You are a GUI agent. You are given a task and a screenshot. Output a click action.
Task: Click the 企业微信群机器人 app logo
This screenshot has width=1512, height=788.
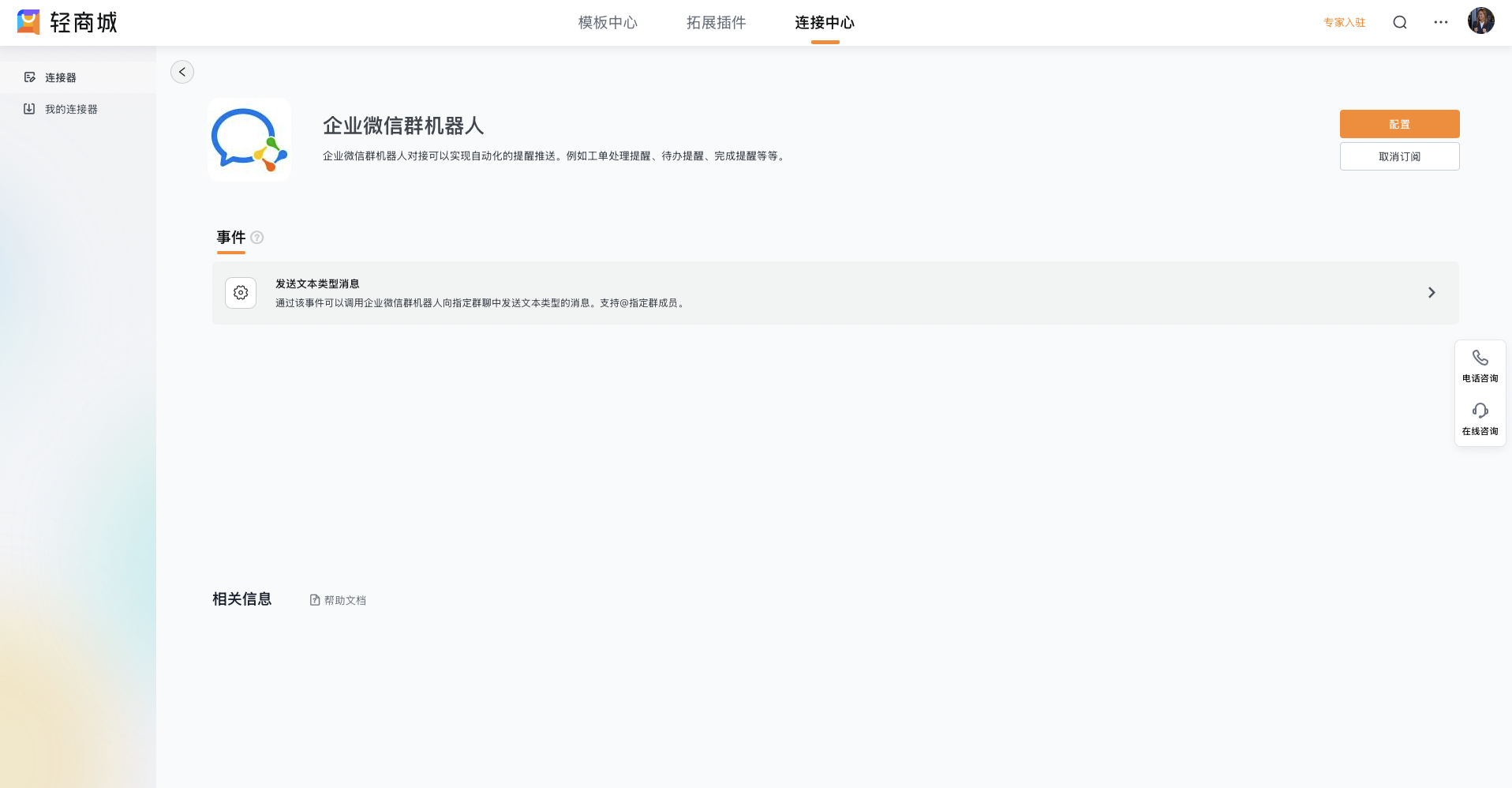[x=249, y=140]
